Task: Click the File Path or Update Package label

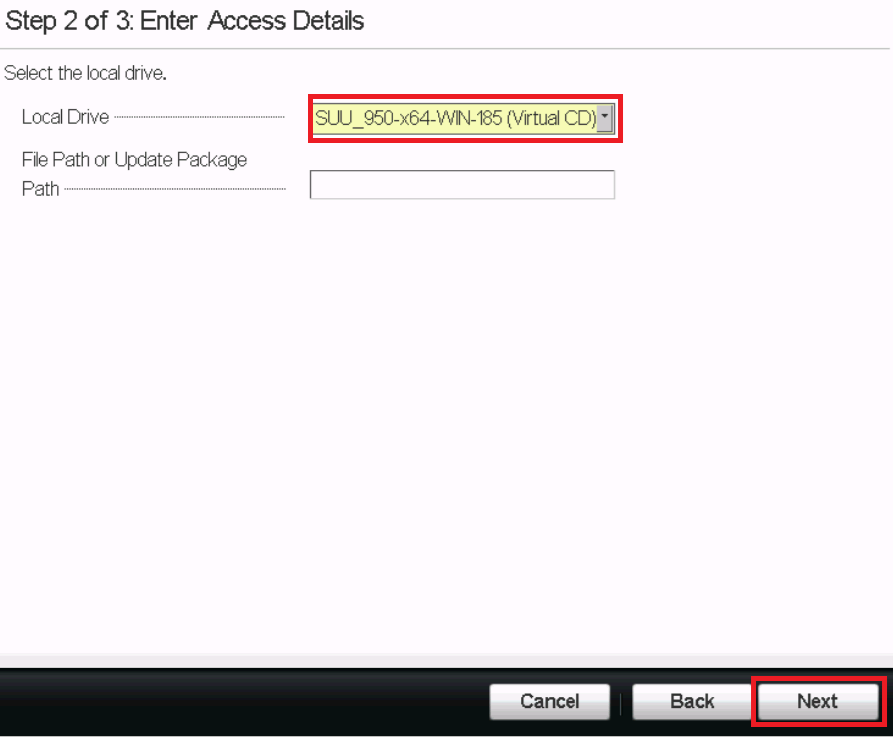Action: point(134,159)
